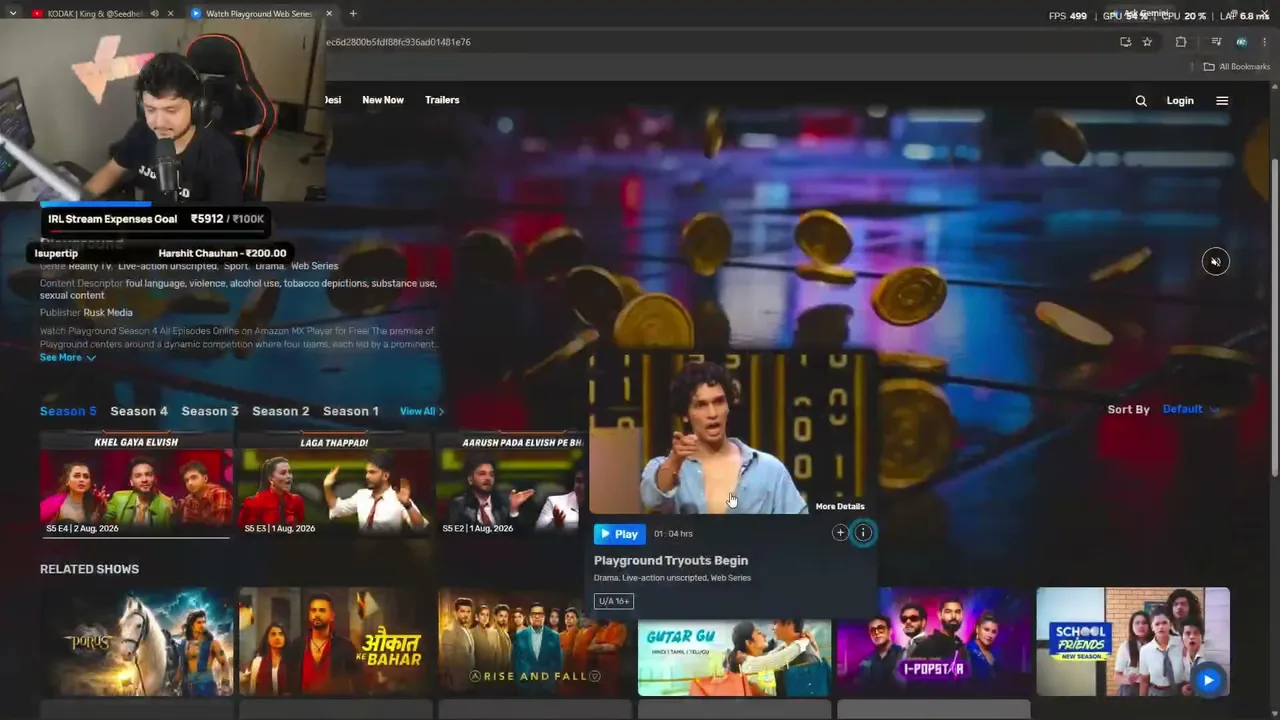The height and width of the screenshot is (720, 1280).
Task: Select the Season 5 tab
Action: click(68, 411)
